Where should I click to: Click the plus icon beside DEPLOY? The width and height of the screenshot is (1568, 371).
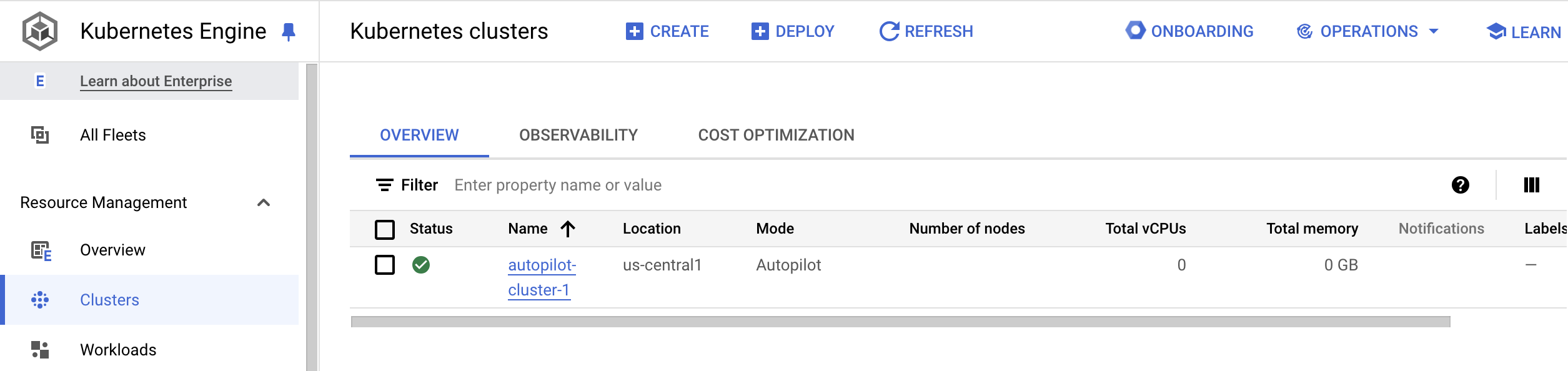tap(760, 31)
